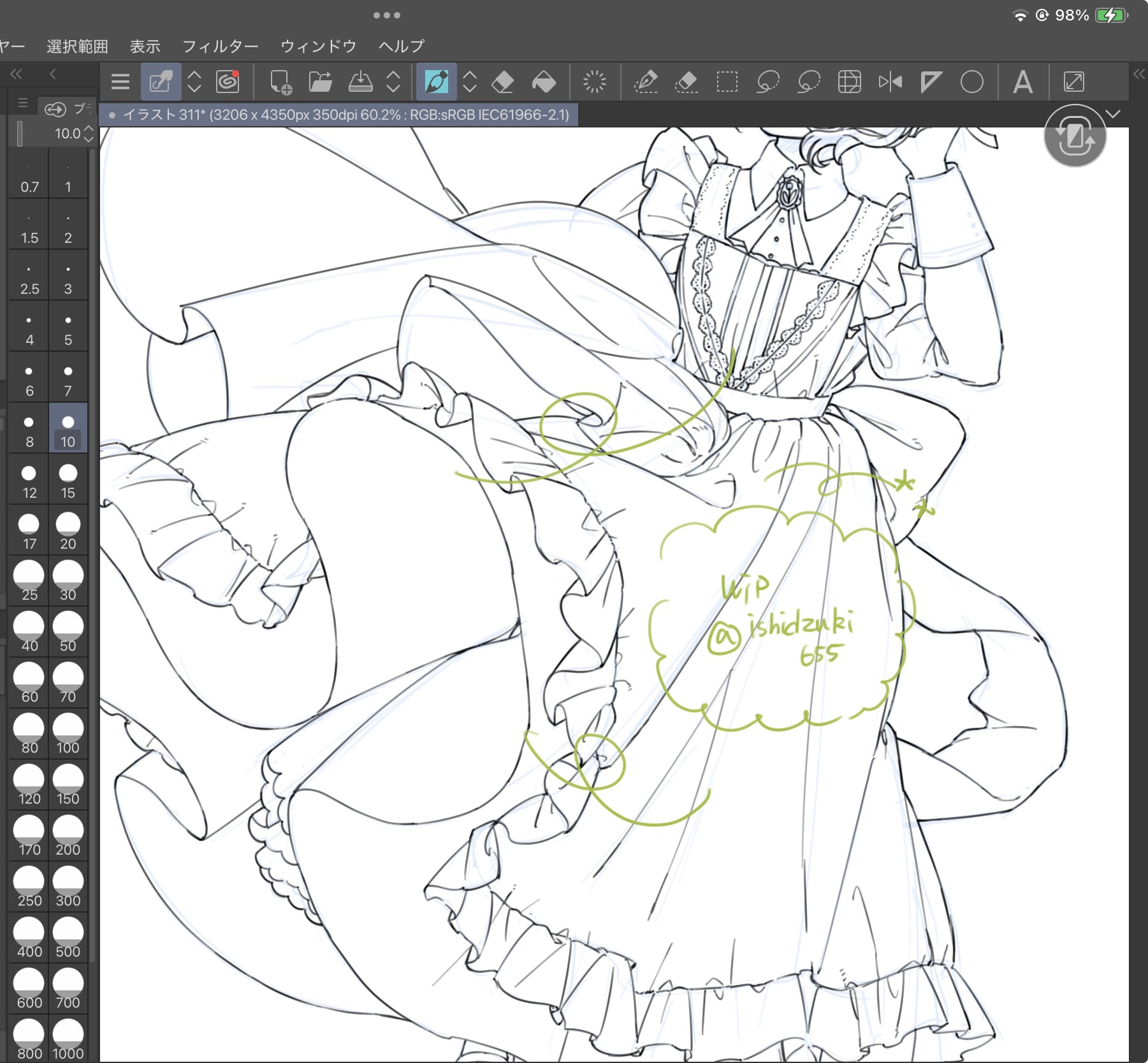Tap the floating canvas rotate button
Image resolution: width=1148 pixels, height=1063 pixels.
coord(1075,136)
